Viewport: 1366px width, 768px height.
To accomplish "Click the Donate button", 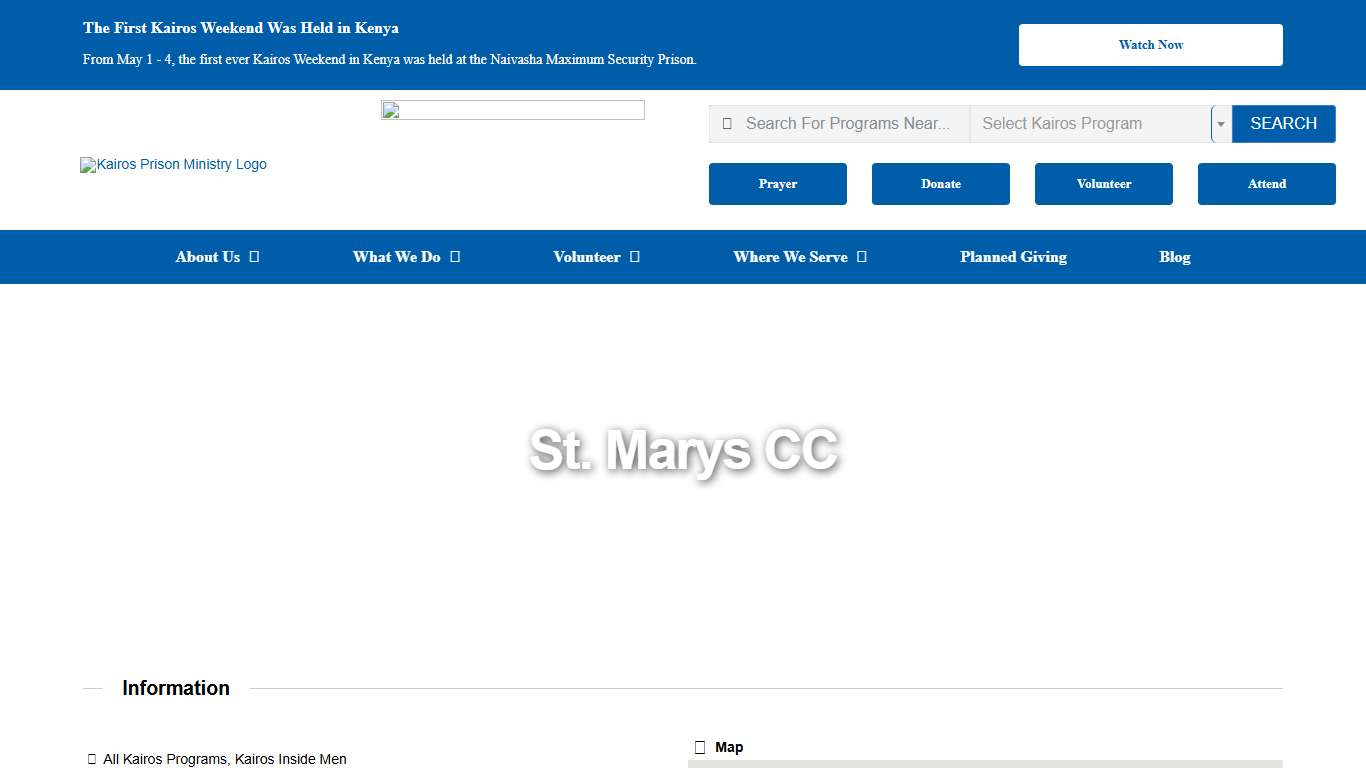I will click(940, 184).
